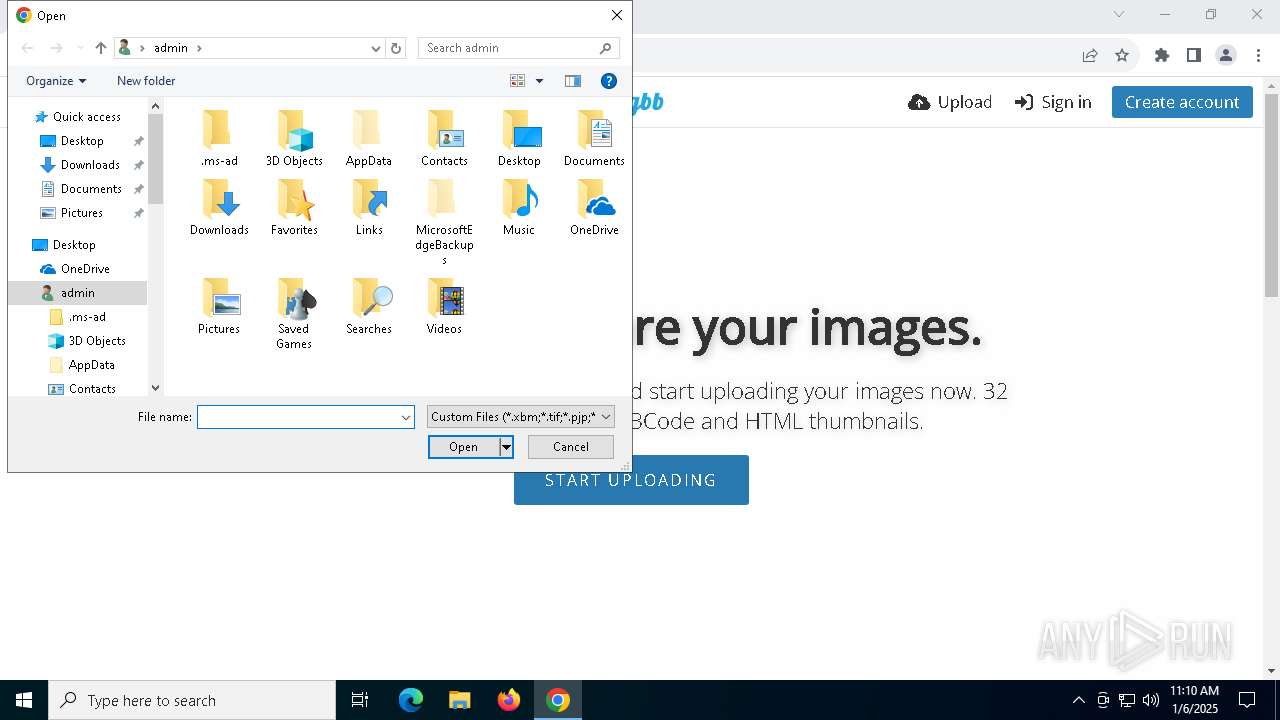Click the Chrome share page icon
The image size is (1280, 720).
[x=1090, y=55]
